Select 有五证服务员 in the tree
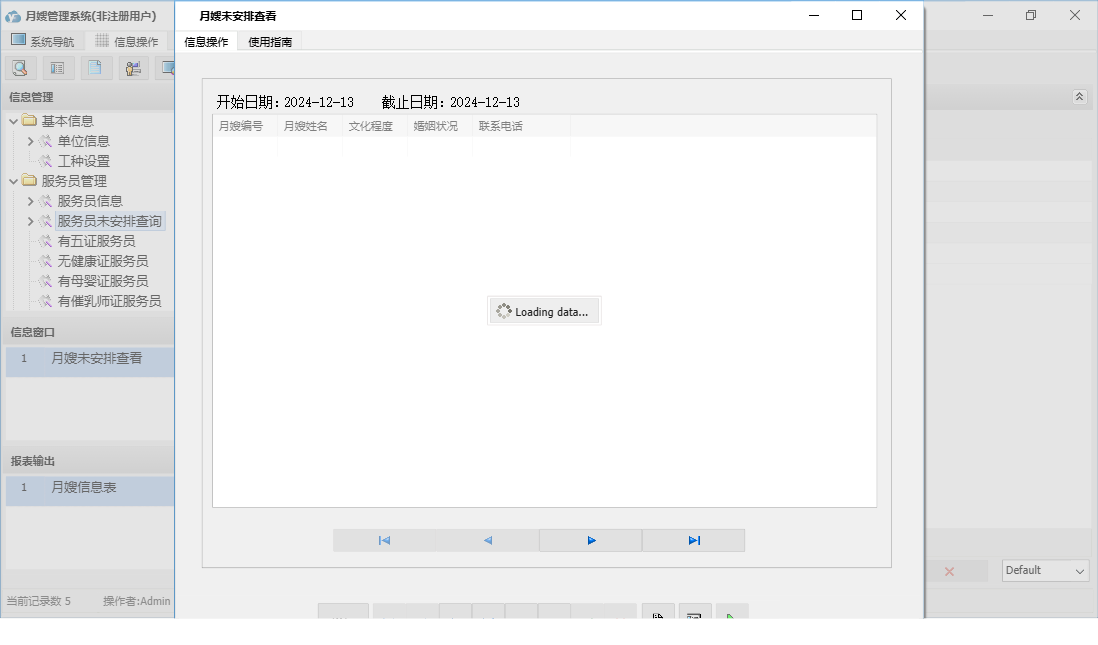Image resolution: width=1098 pixels, height=645 pixels. pos(97,240)
